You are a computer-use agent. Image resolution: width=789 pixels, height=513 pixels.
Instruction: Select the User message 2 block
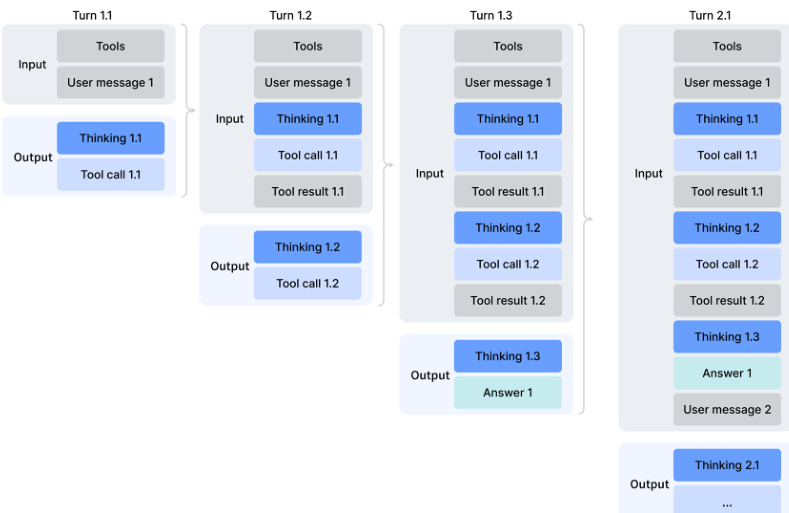727,409
